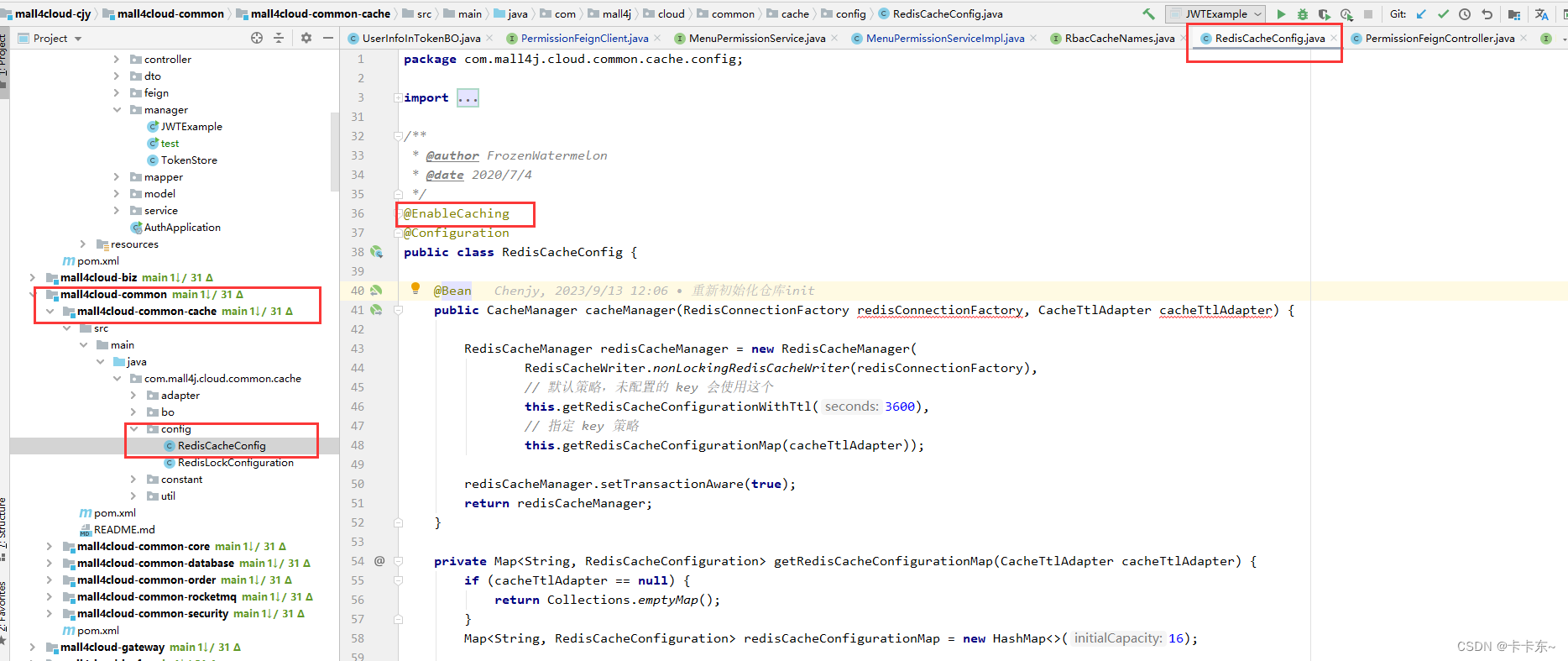Collapse the manager folder
The width and height of the screenshot is (1568, 661).
click(x=117, y=109)
